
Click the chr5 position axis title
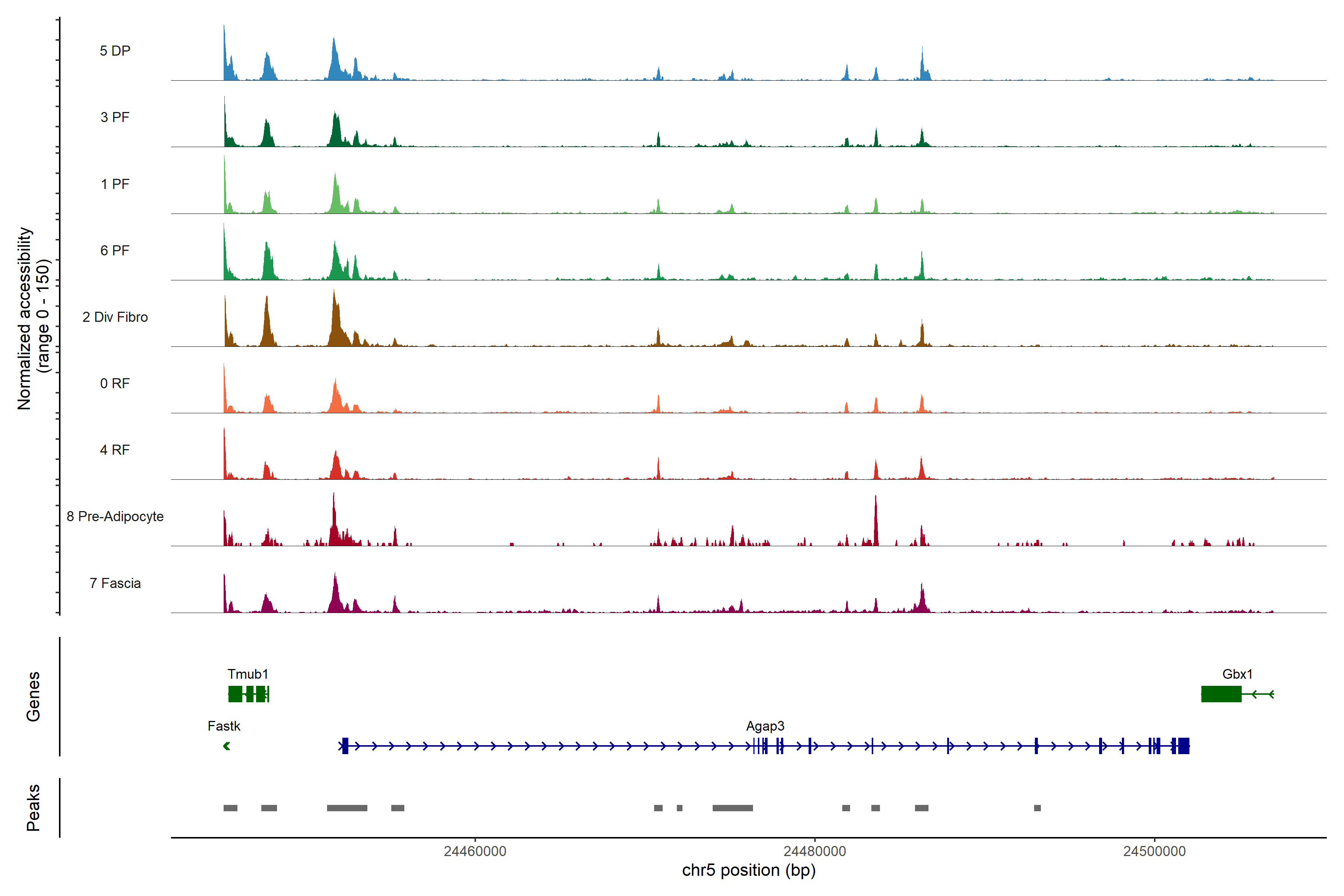[749, 870]
